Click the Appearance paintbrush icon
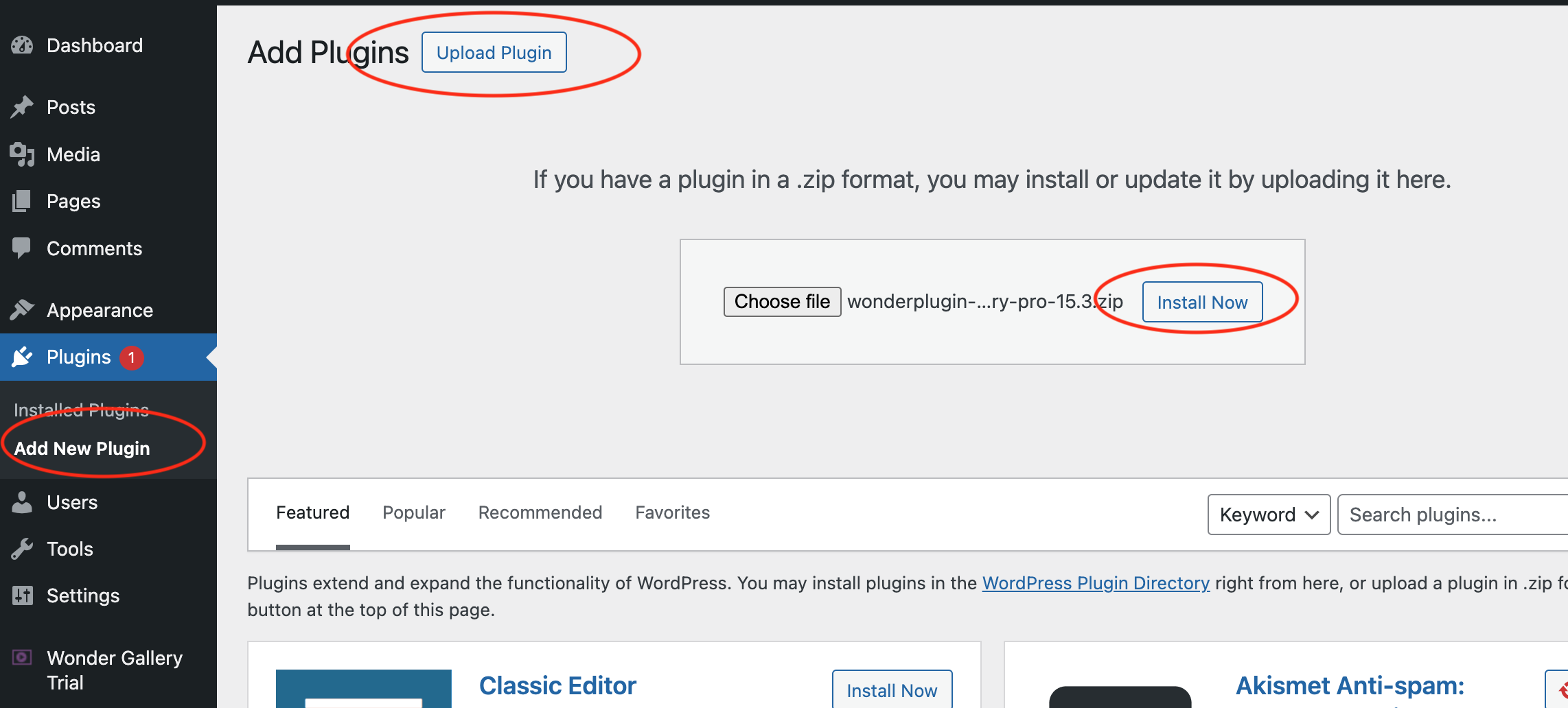 tap(22, 310)
